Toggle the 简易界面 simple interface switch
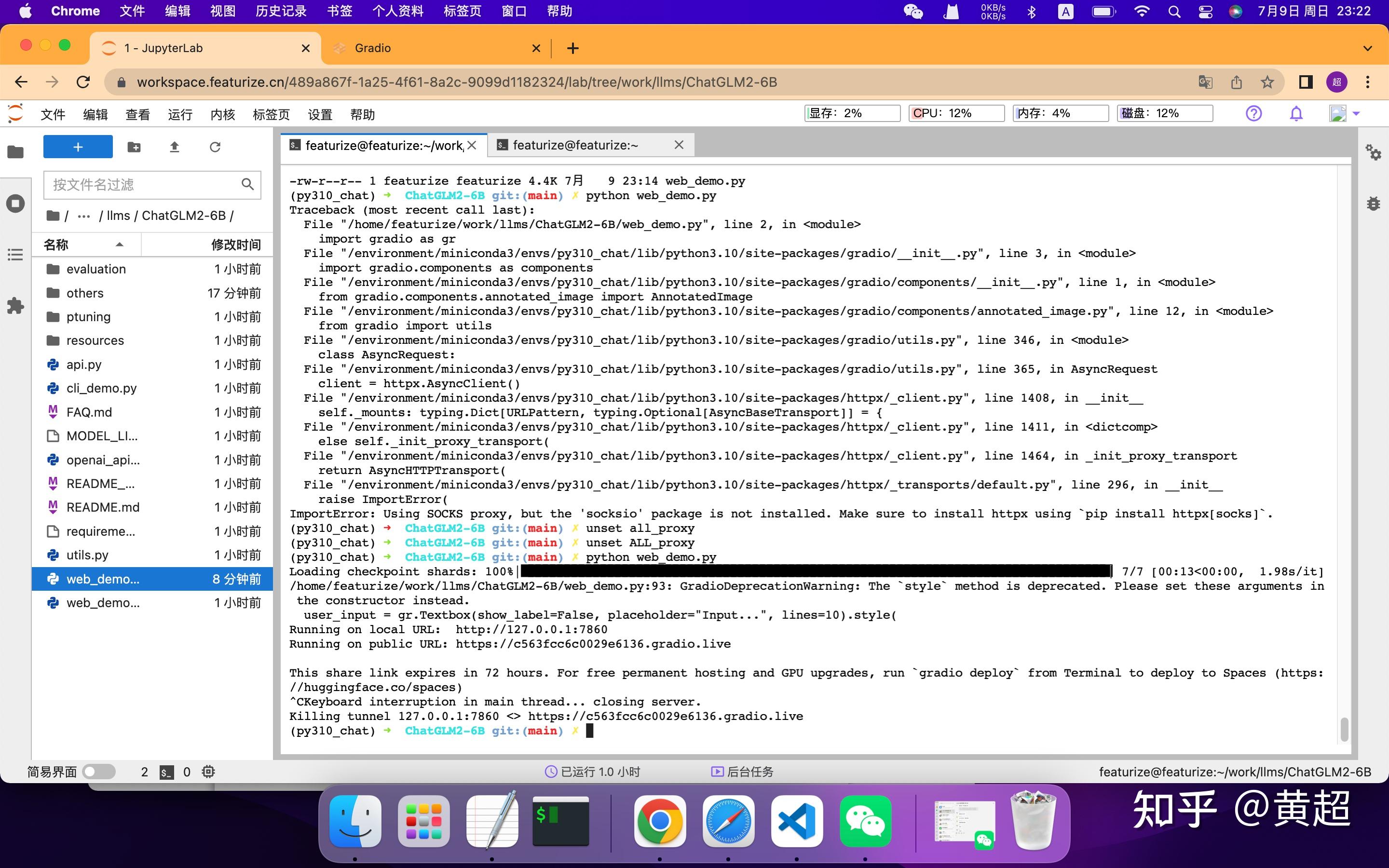This screenshot has height=868, width=1389. 98,772
